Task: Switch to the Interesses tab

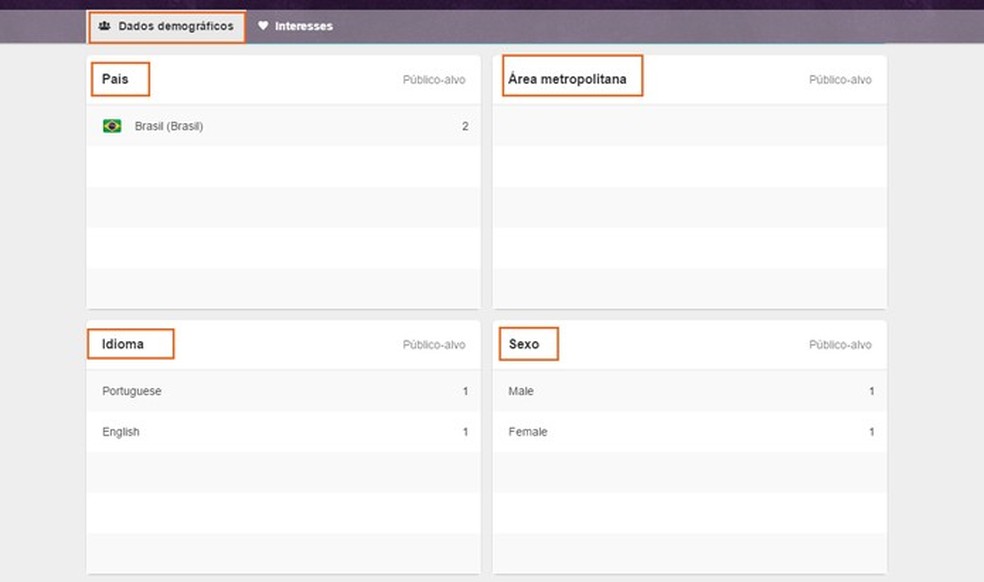Action: pyautogui.click(x=303, y=26)
